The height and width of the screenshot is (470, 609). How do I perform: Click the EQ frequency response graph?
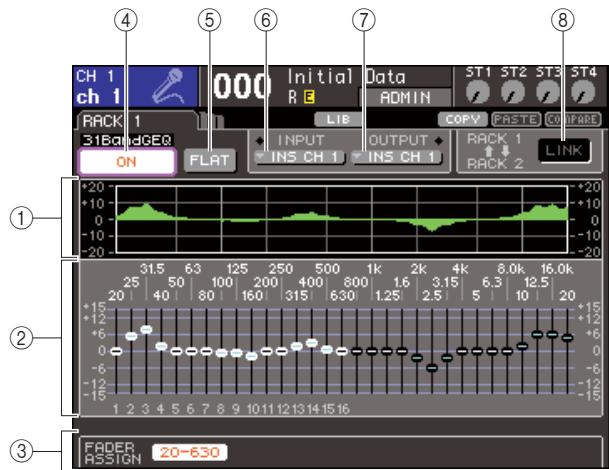pyautogui.click(x=342, y=219)
